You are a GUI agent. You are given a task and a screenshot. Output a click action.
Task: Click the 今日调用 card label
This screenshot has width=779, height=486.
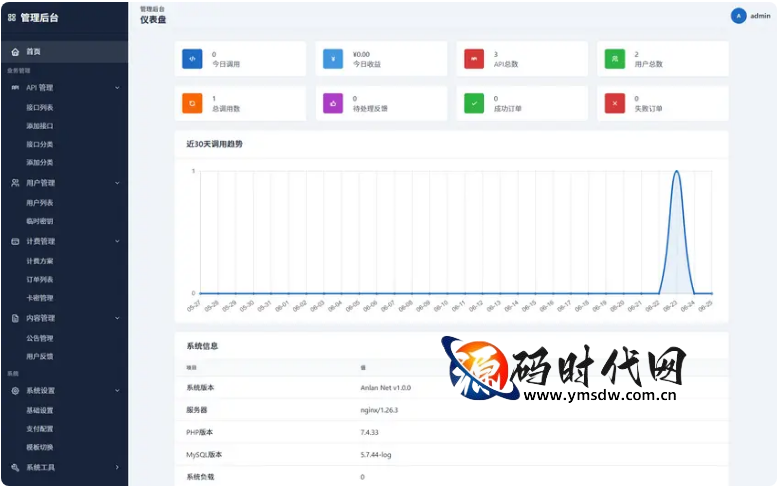[x=226, y=64]
